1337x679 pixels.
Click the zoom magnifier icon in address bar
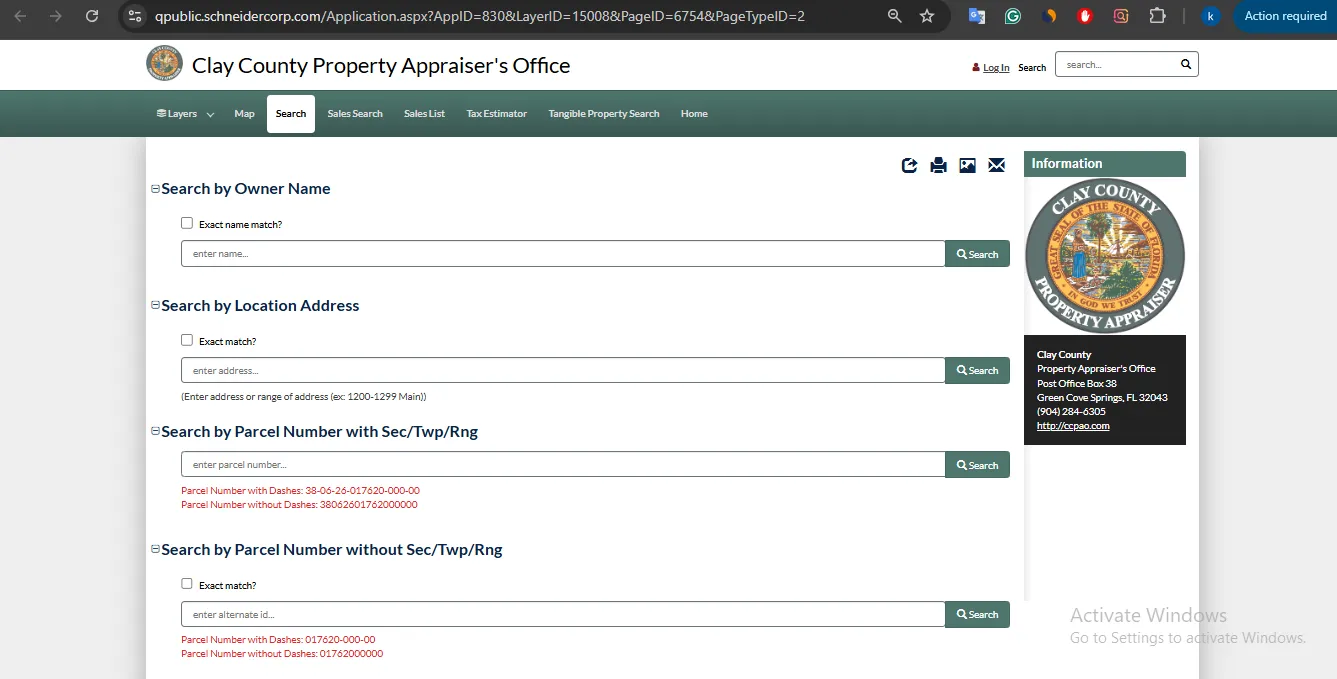point(894,16)
